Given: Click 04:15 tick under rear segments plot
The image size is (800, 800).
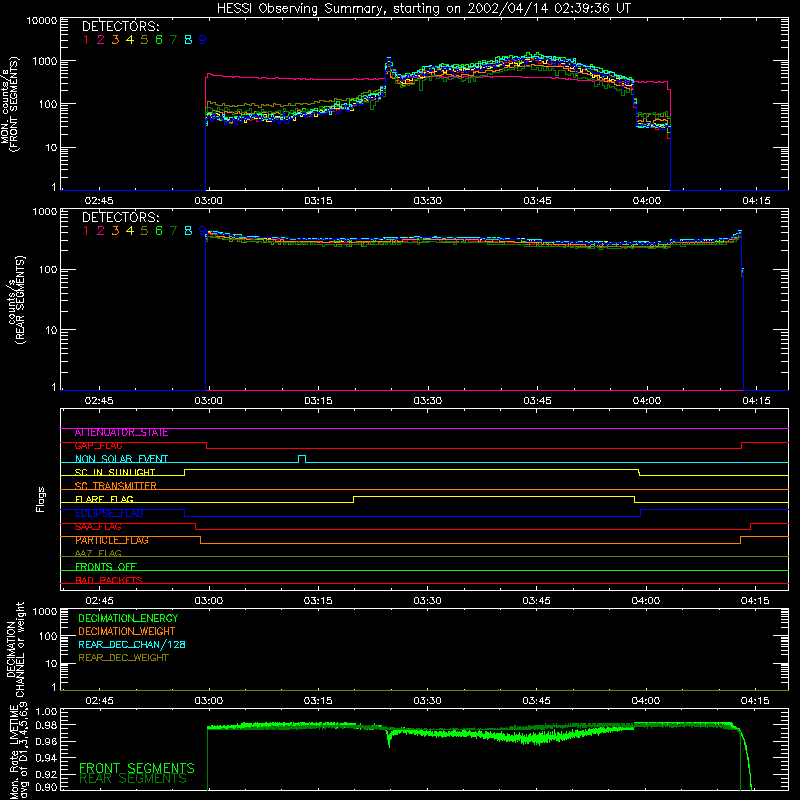Looking at the screenshot, I should click(x=756, y=401).
